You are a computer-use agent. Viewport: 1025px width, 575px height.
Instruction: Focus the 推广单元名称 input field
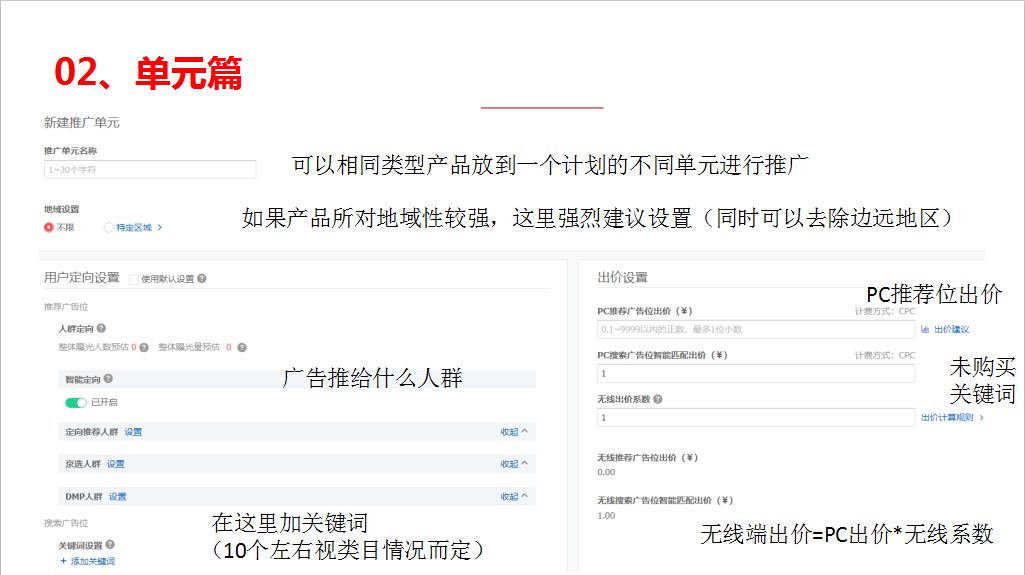coord(150,169)
